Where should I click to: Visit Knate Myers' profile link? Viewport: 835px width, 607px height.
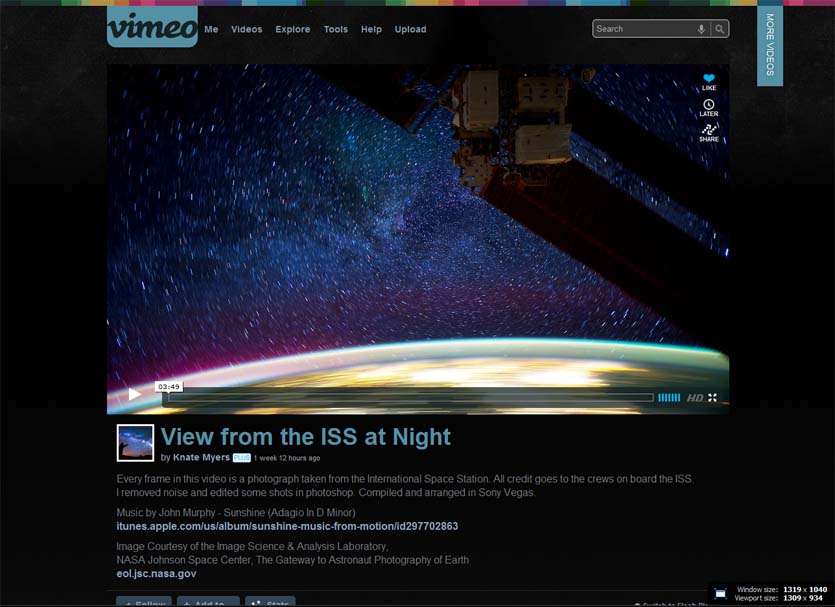[x=201, y=457]
